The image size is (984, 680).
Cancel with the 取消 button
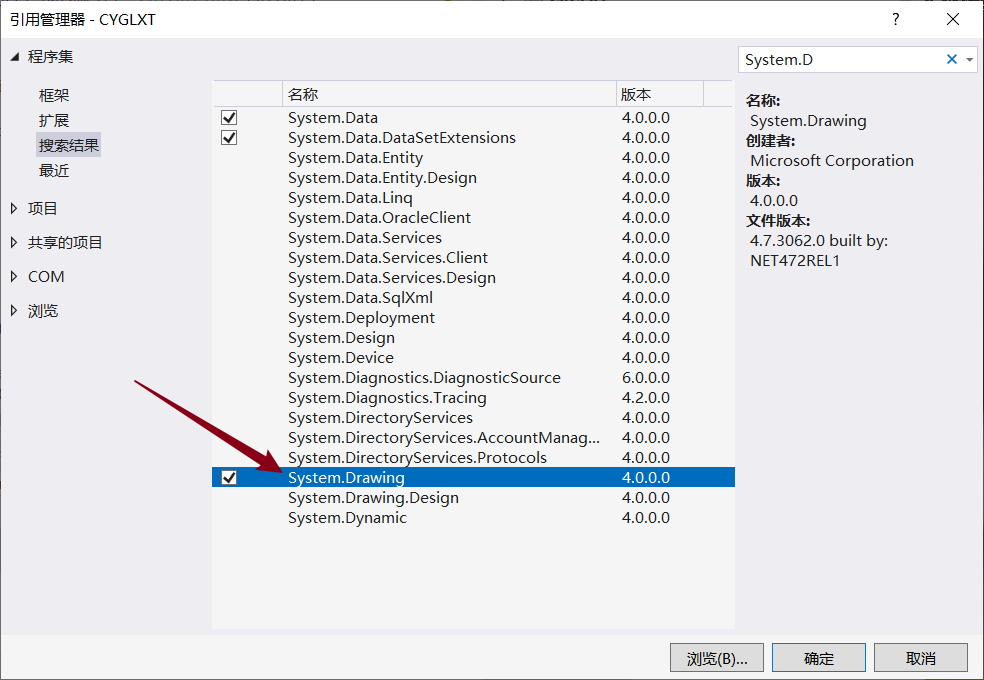pos(921,658)
